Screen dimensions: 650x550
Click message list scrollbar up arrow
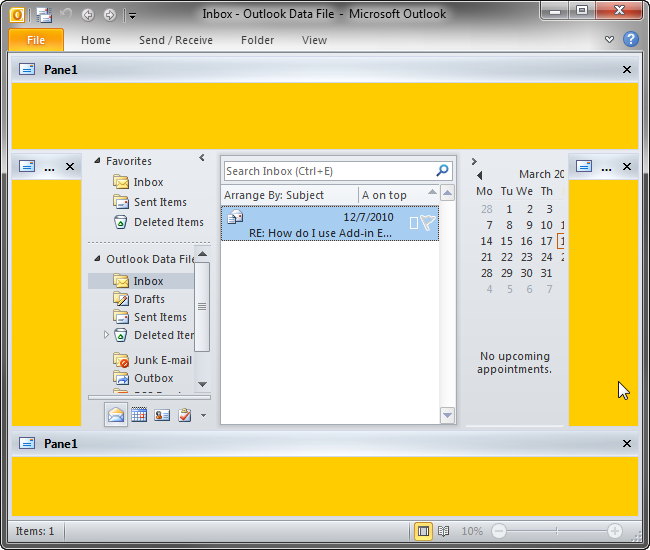pos(447,193)
